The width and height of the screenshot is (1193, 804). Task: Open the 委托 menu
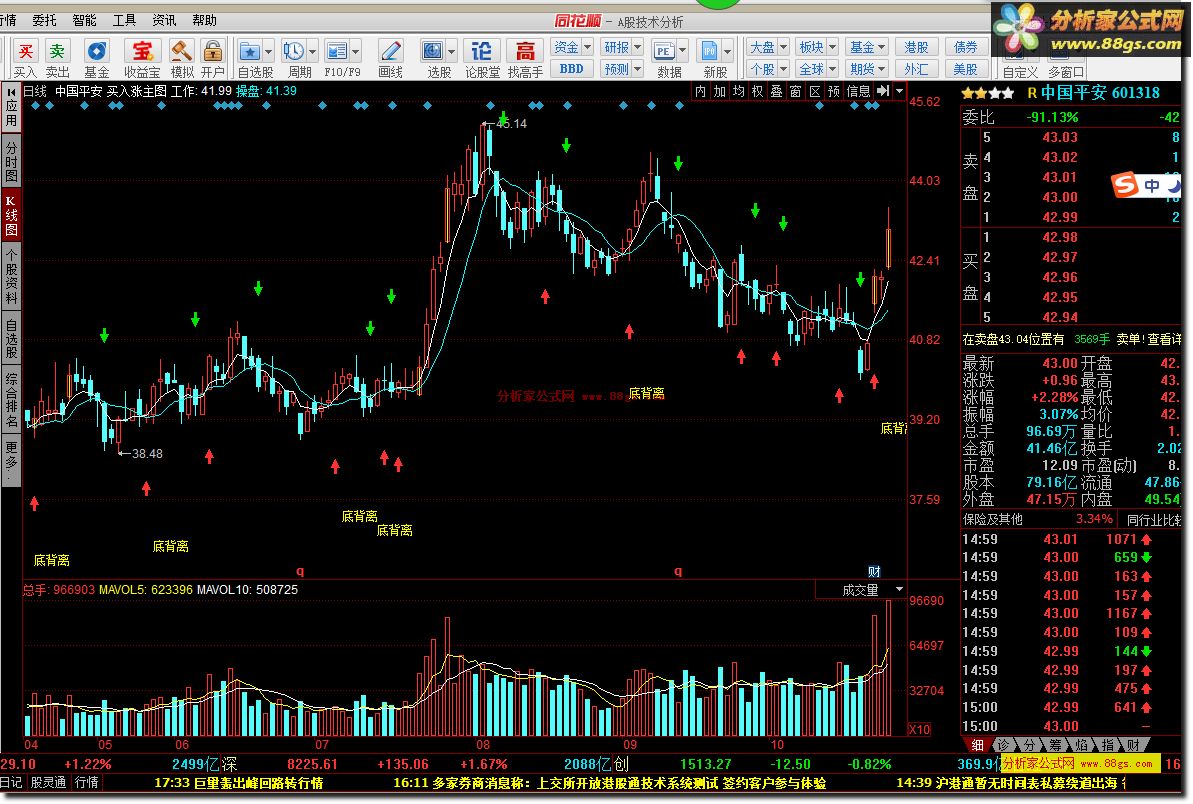click(x=44, y=21)
